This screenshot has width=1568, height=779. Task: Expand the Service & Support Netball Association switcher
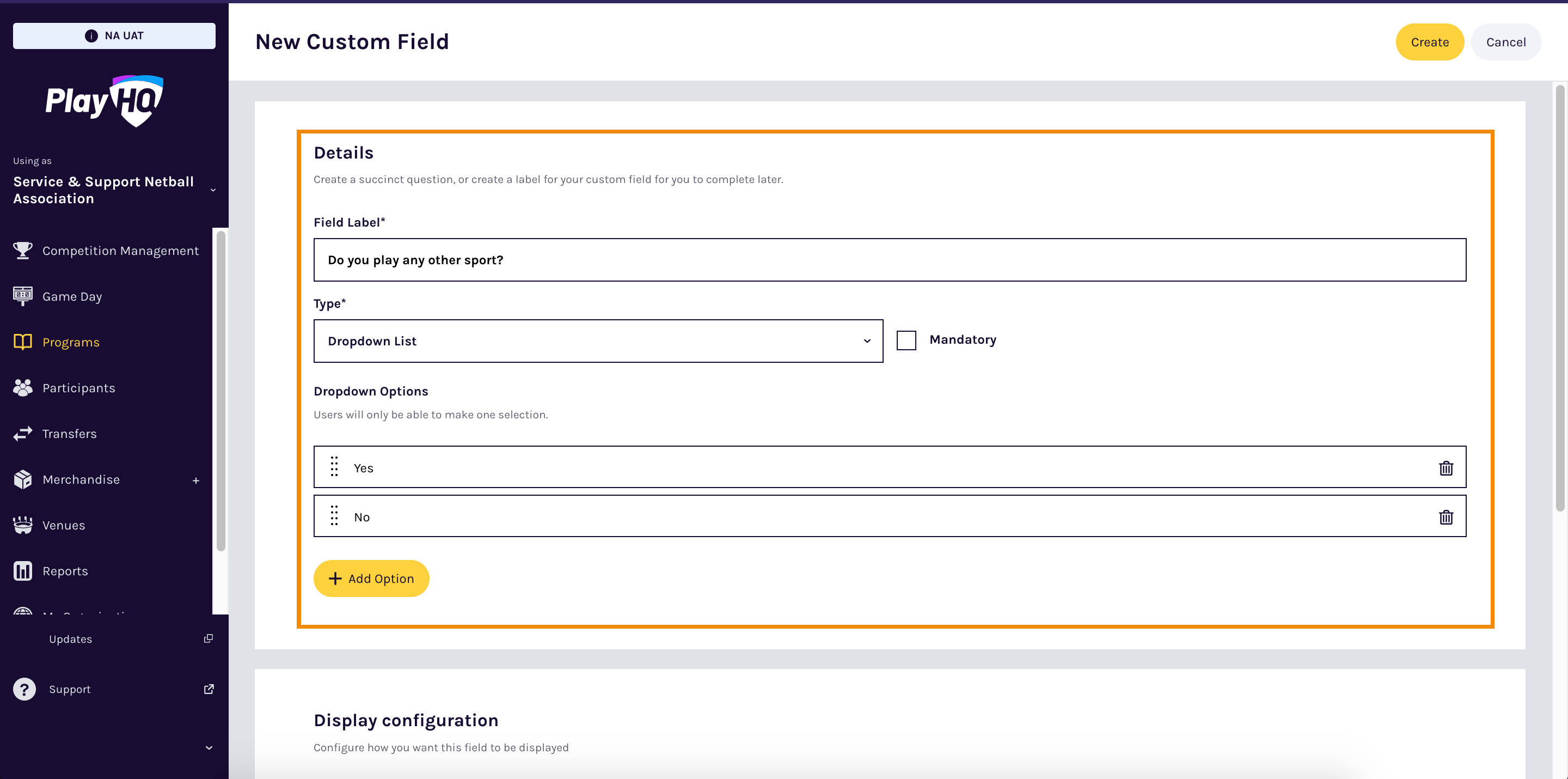click(x=212, y=190)
